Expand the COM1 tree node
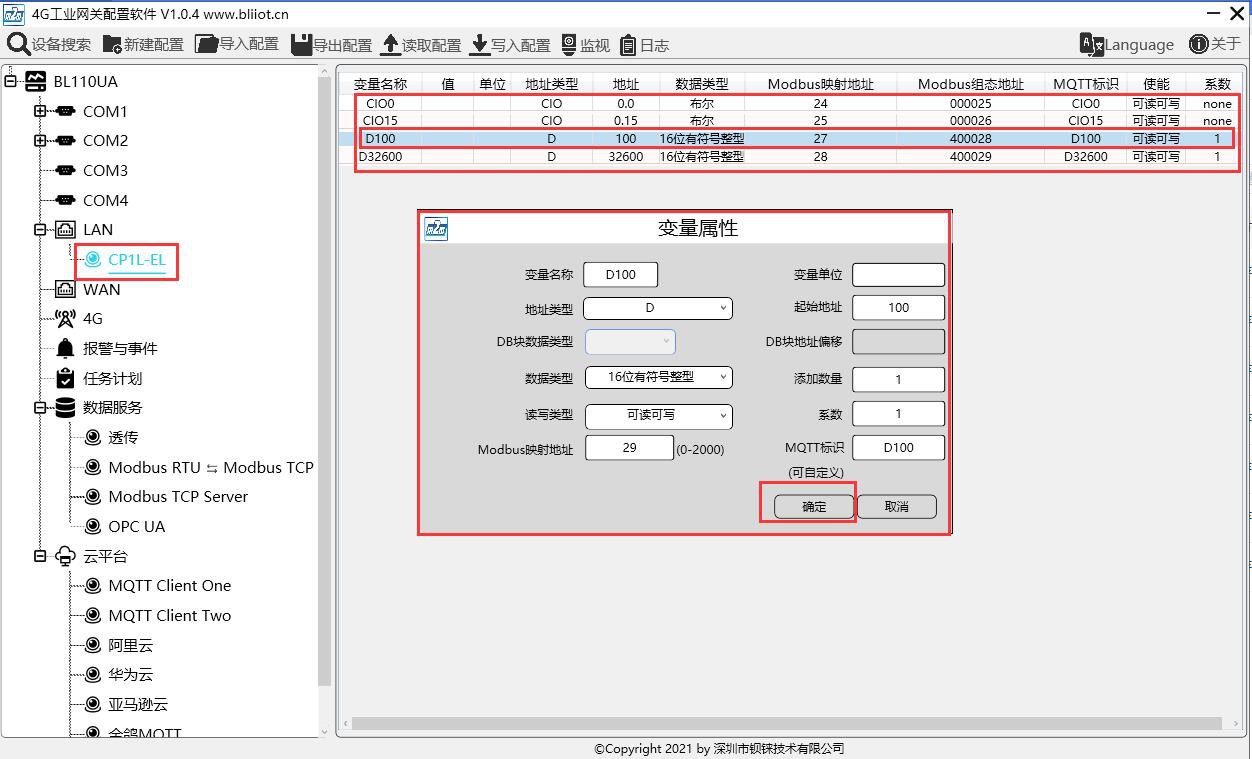This screenshot has width=1252, height=759. 40,111
